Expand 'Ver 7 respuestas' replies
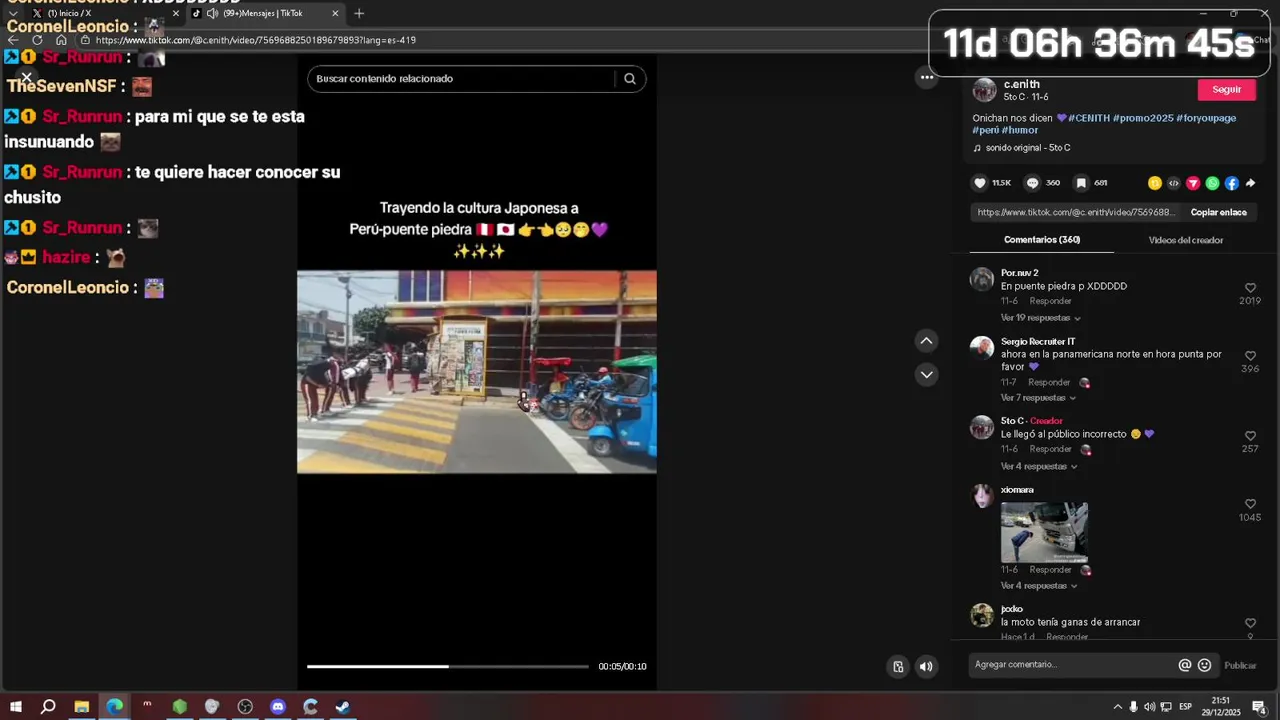Viewport: 1280px width, 720px height. coord(1038,398)
